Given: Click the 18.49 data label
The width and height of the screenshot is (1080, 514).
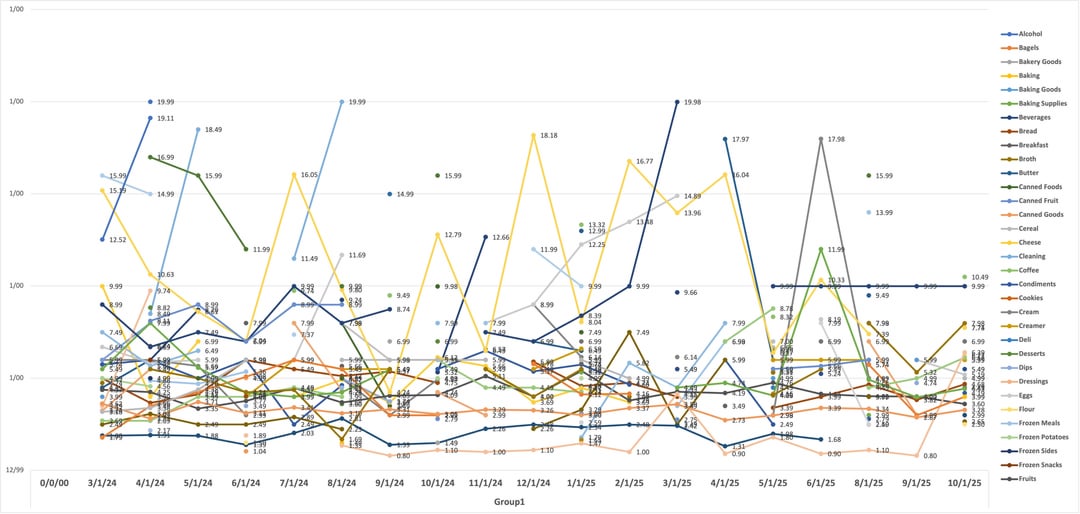Looking at the screenshot, I should click(213, 130).
